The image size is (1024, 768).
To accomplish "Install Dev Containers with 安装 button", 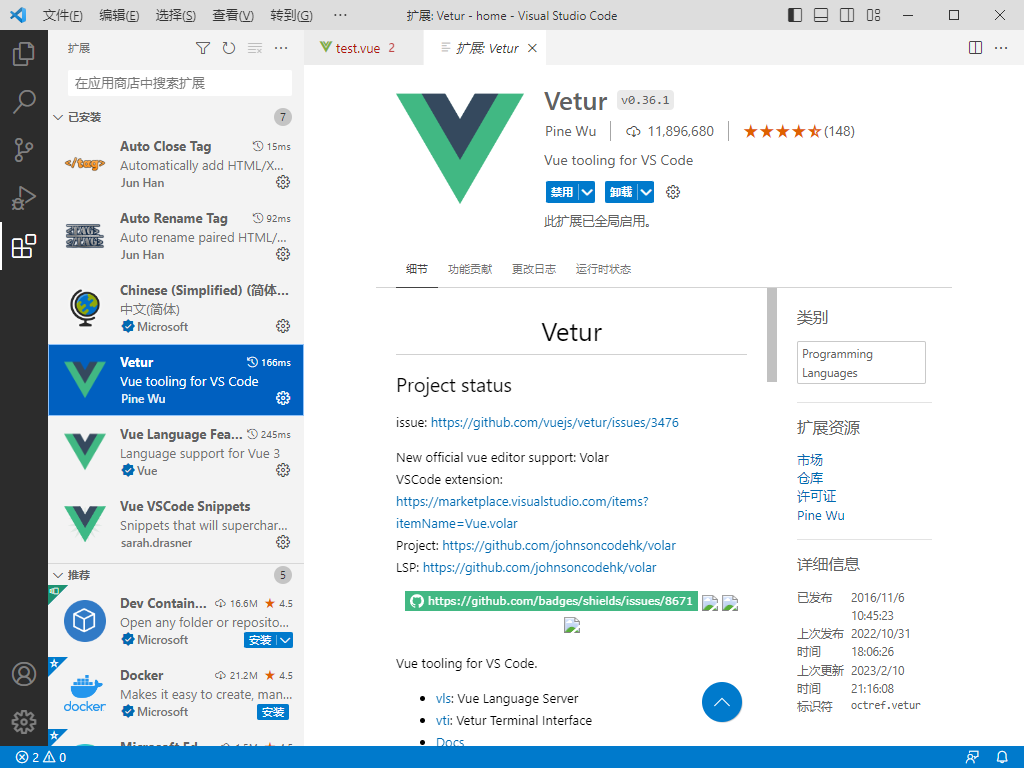I will coord(261,640).
